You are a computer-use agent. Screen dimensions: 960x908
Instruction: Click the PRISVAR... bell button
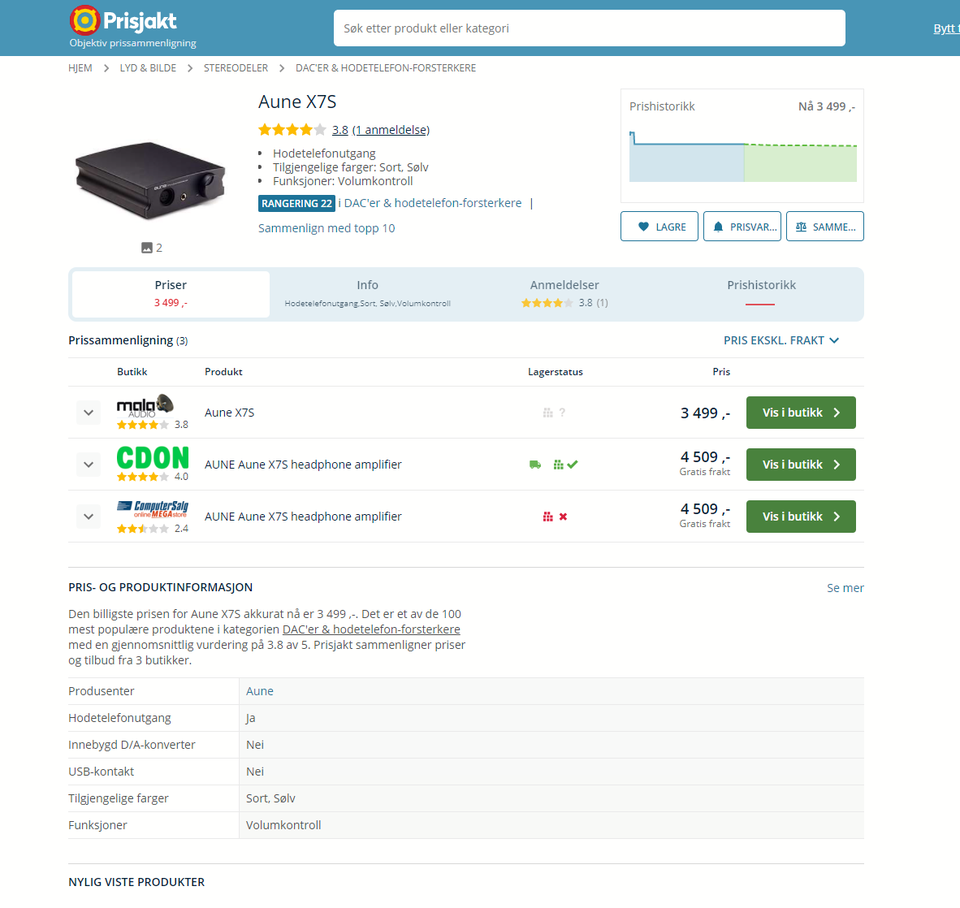click(x=742, y=227)
